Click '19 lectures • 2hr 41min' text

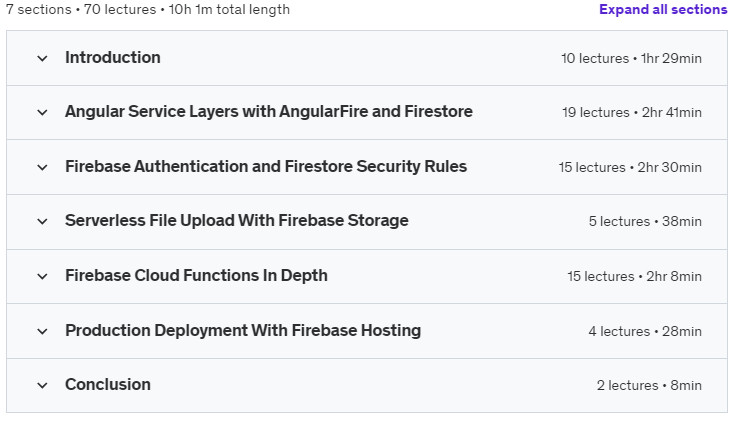point(632,112)
